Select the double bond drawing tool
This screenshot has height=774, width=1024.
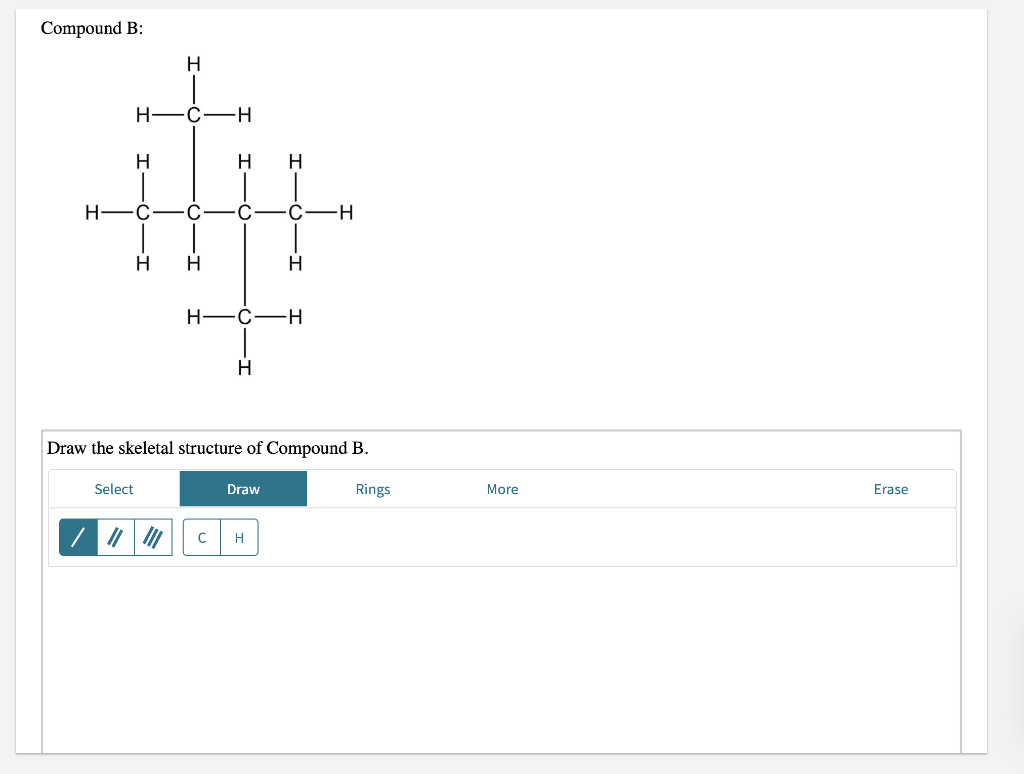(x=115, y=537)
